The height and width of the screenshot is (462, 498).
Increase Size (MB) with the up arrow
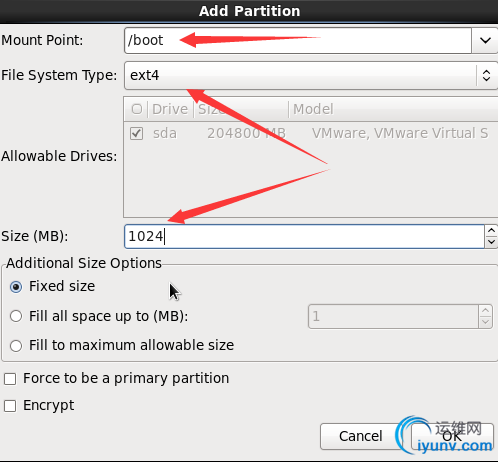coord(491,230)
